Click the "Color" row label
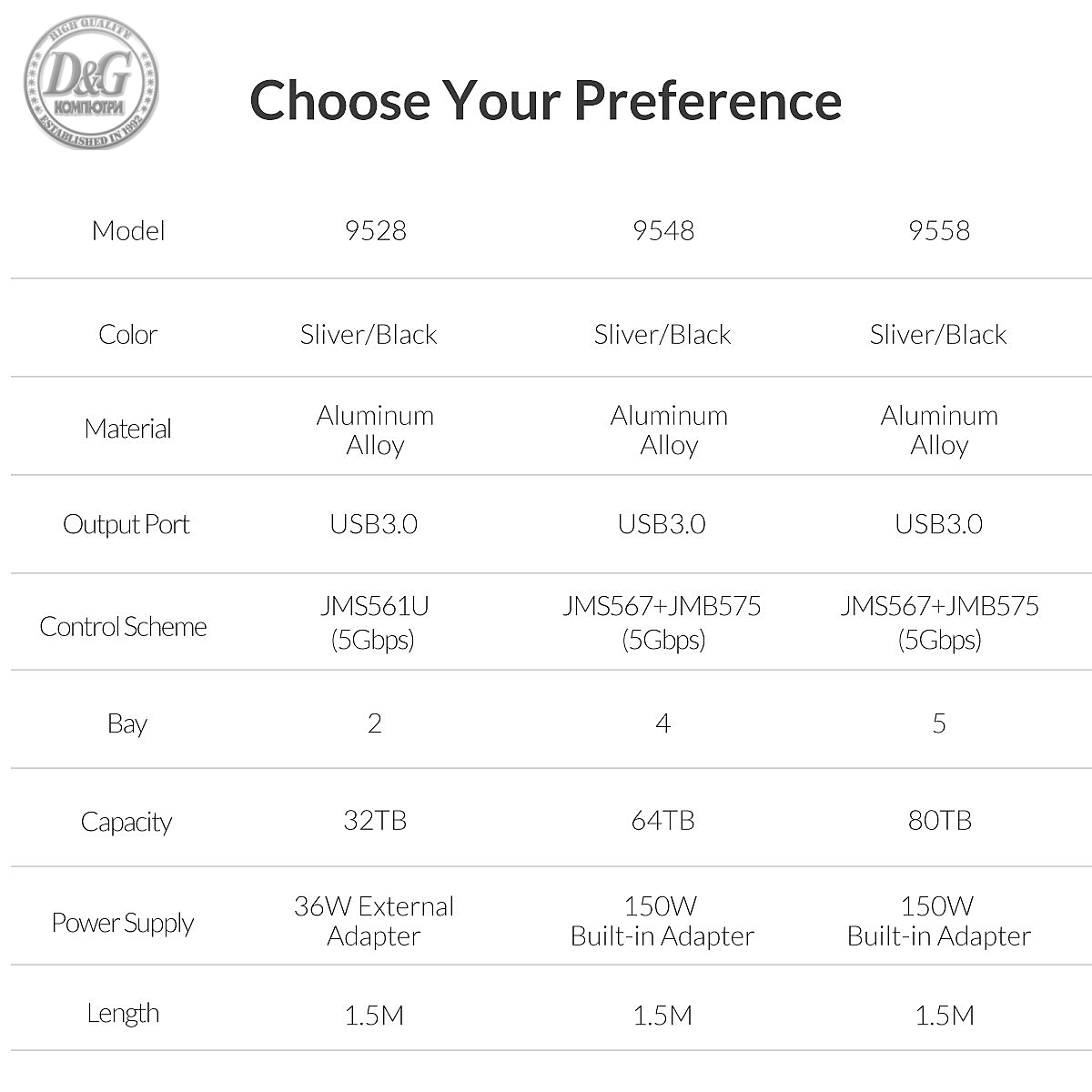 pyautogui.click(x=128, y=334)
